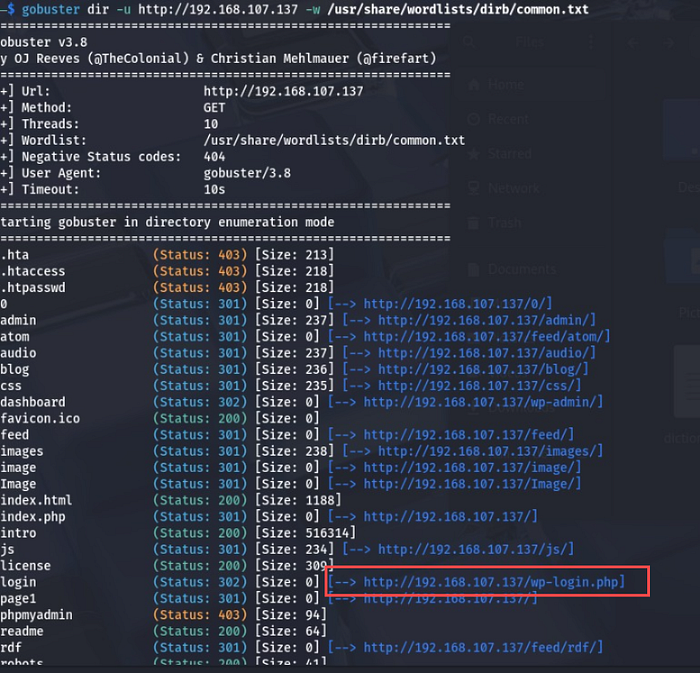Click the search icon in the Files window
The width and height of the screenshot is (700, 673).
tap(469, 42)
